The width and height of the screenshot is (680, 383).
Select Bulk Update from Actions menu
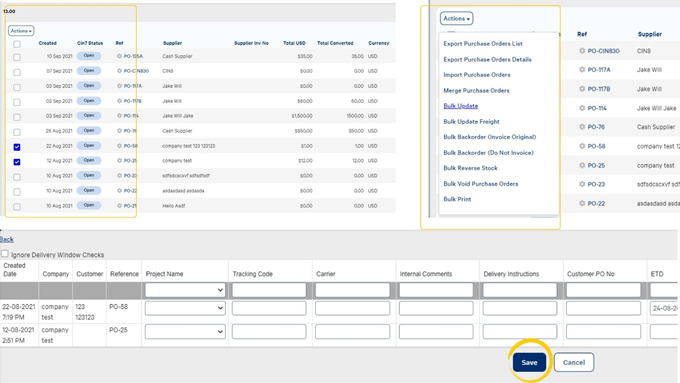(x=461, y=106)
